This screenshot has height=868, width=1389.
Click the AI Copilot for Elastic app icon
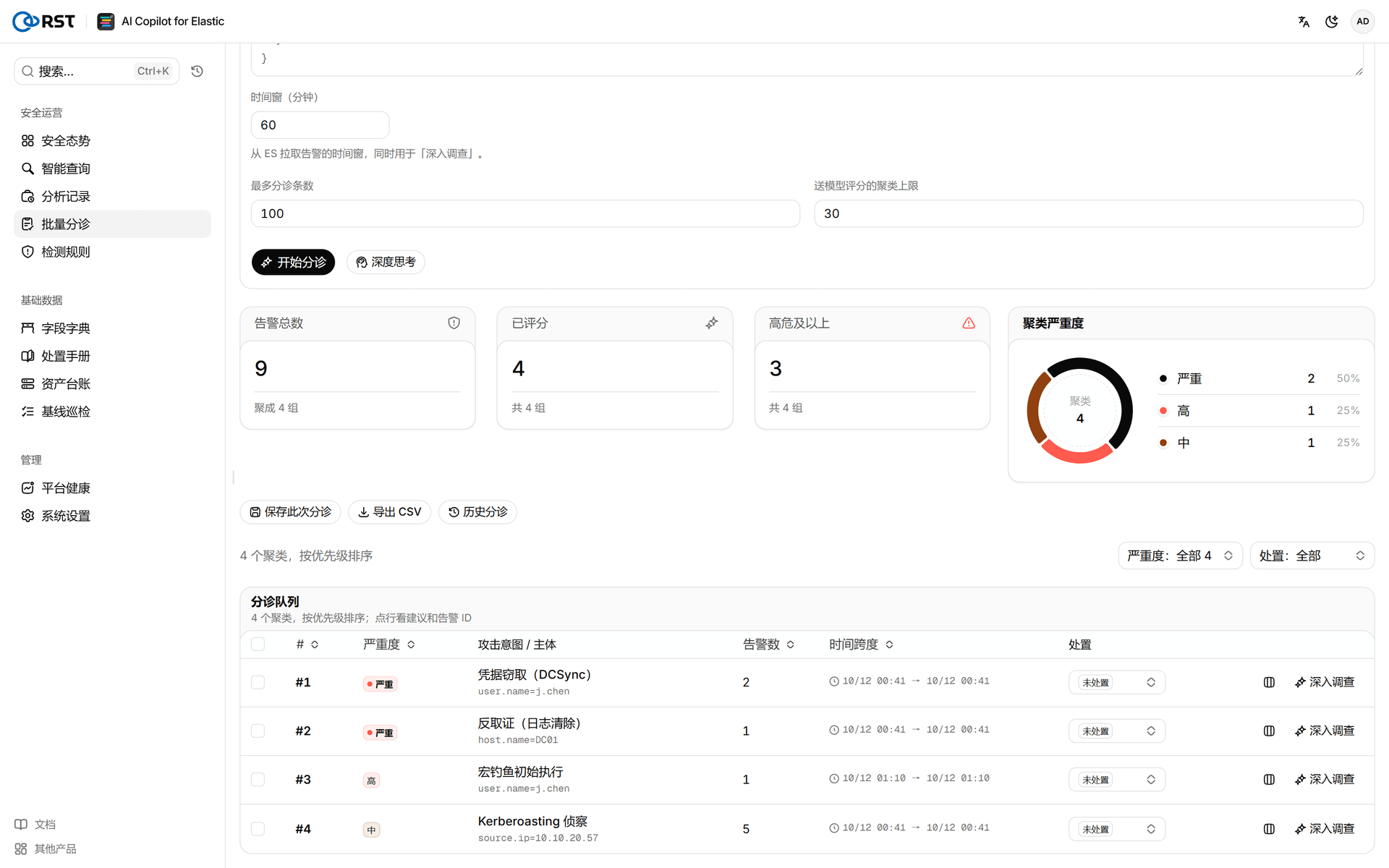point(106,22)
